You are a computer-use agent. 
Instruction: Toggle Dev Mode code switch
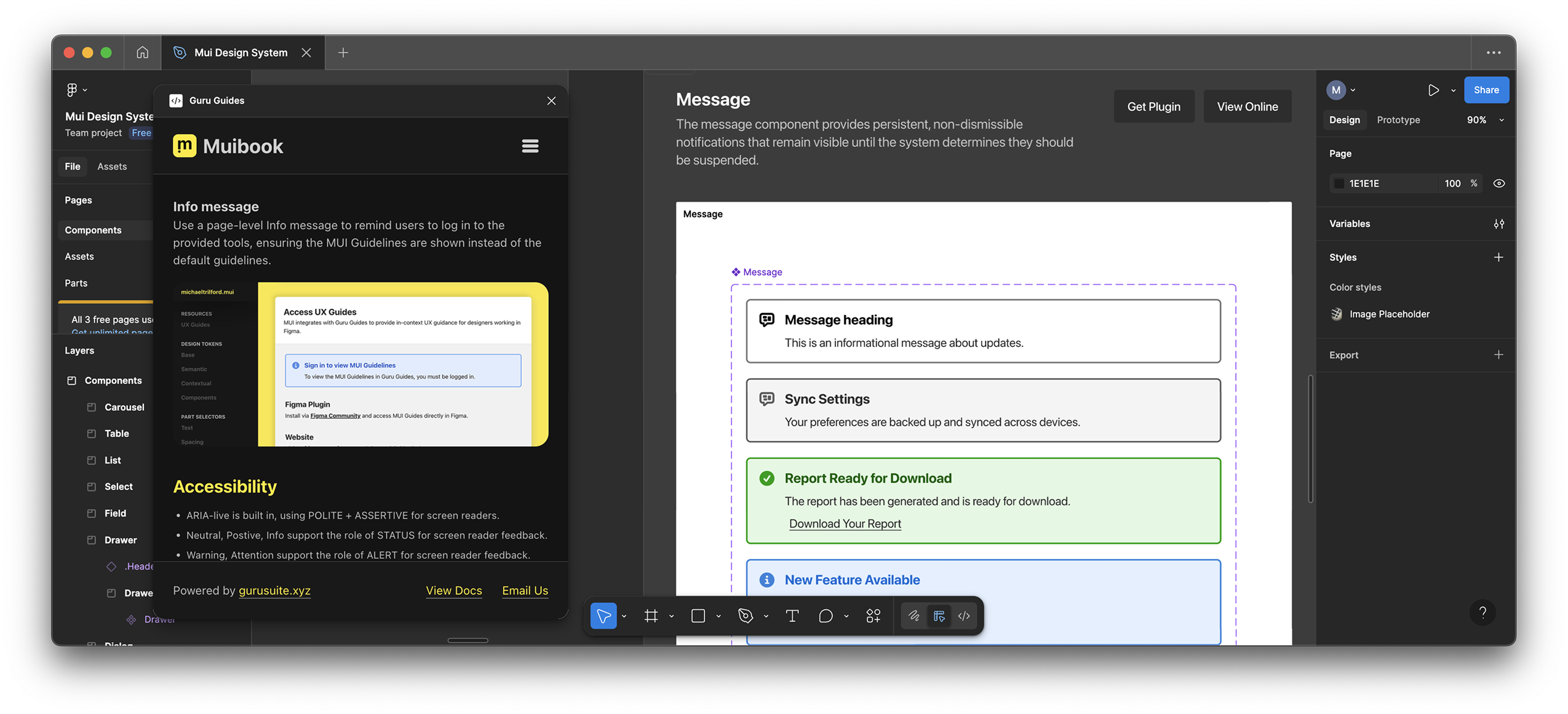(x=964, y=616)
